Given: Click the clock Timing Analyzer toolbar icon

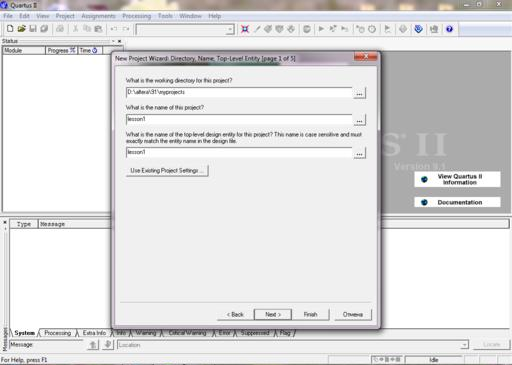Looking at the screenshot, I should point(372,29).
